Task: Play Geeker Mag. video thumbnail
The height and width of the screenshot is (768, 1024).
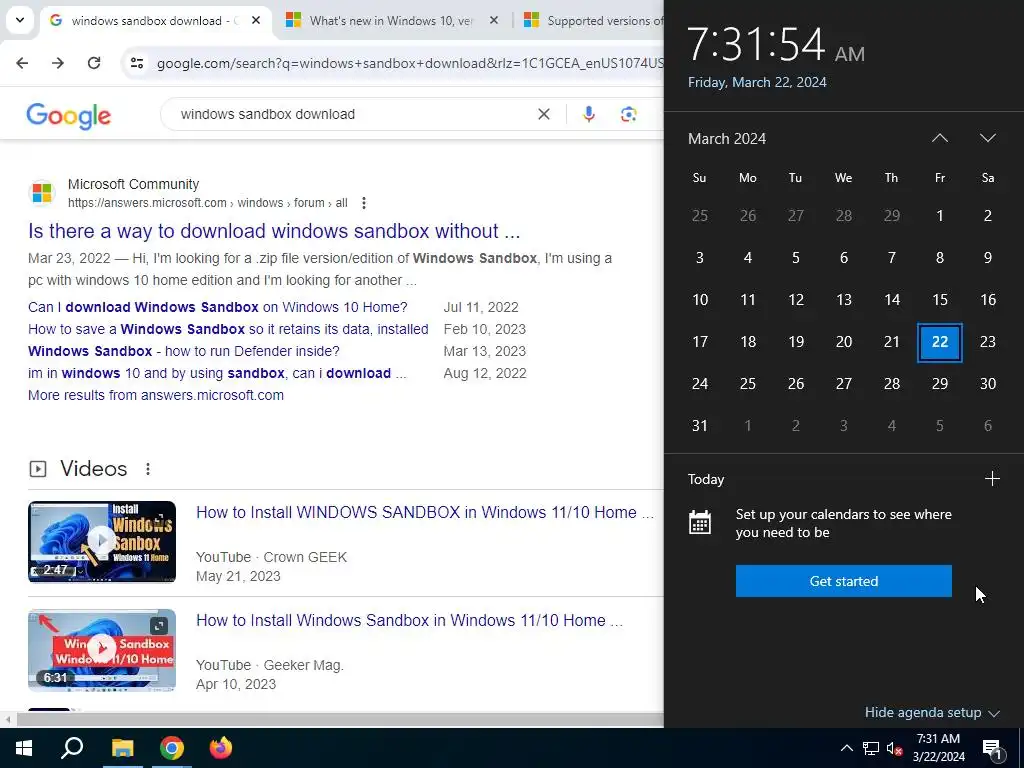Action: tap(102, 650)
